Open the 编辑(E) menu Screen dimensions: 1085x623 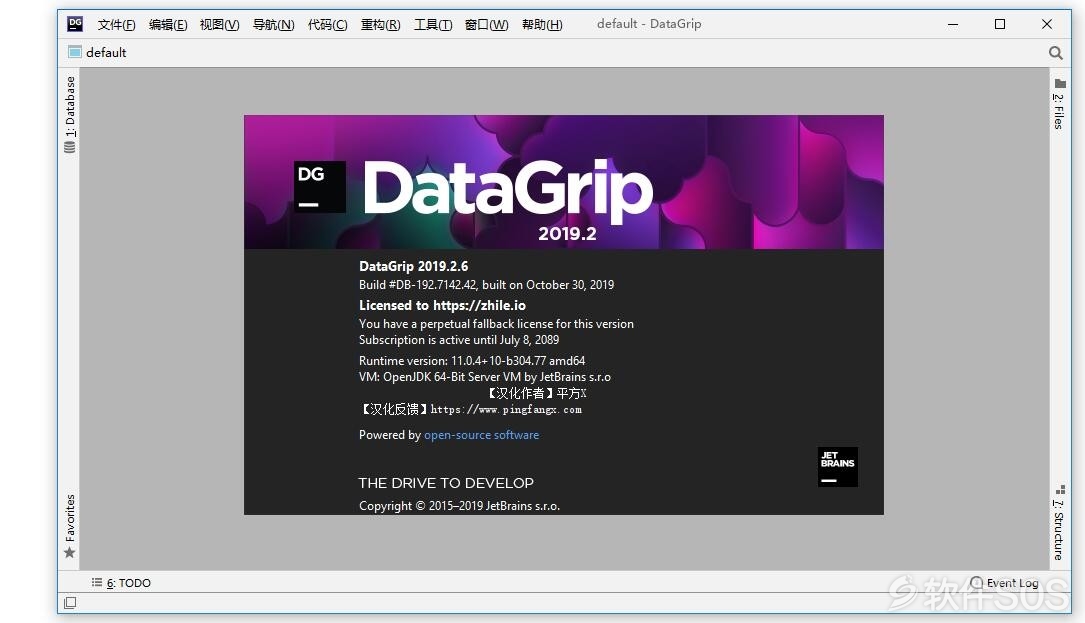click(x=167, y=25)
